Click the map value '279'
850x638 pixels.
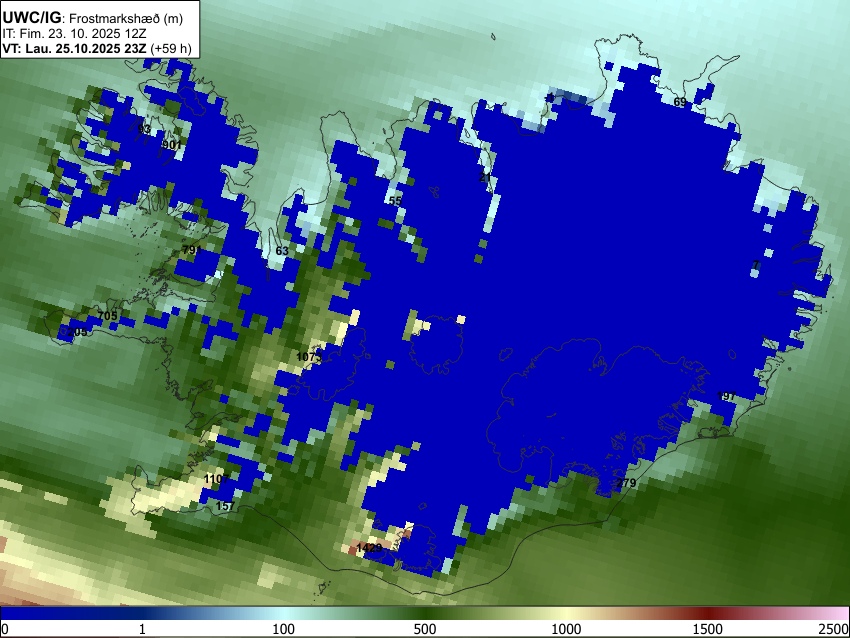click(626, 483)
